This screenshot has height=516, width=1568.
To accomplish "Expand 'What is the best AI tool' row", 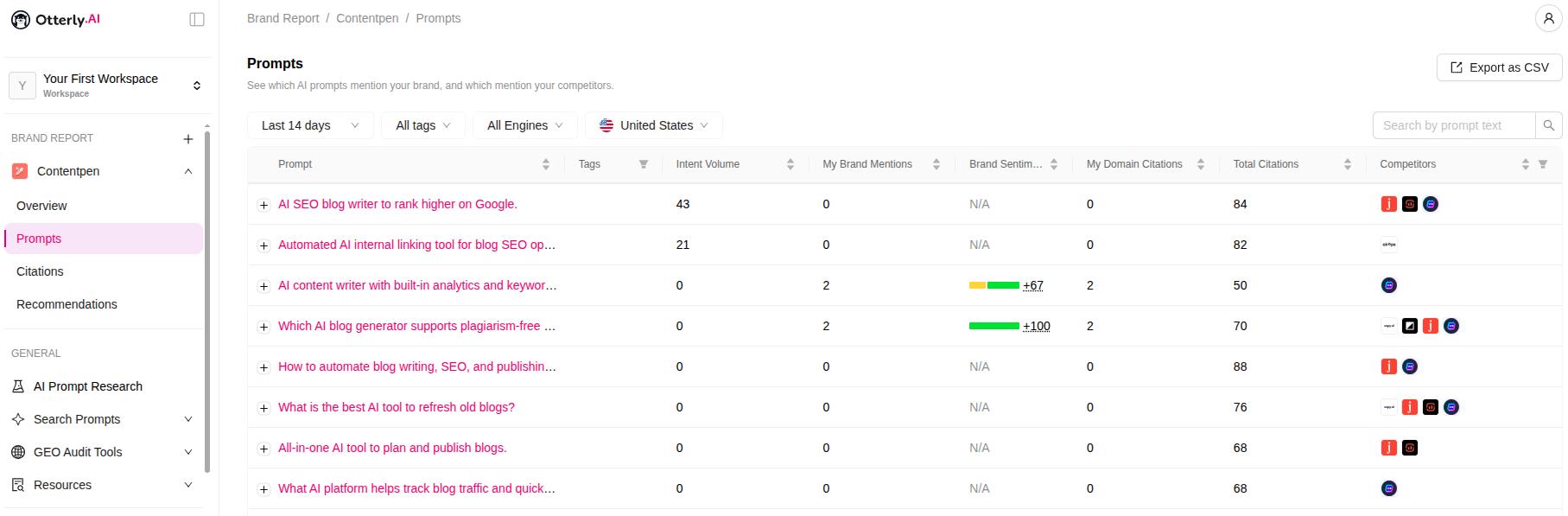I will tap(264, 408).
